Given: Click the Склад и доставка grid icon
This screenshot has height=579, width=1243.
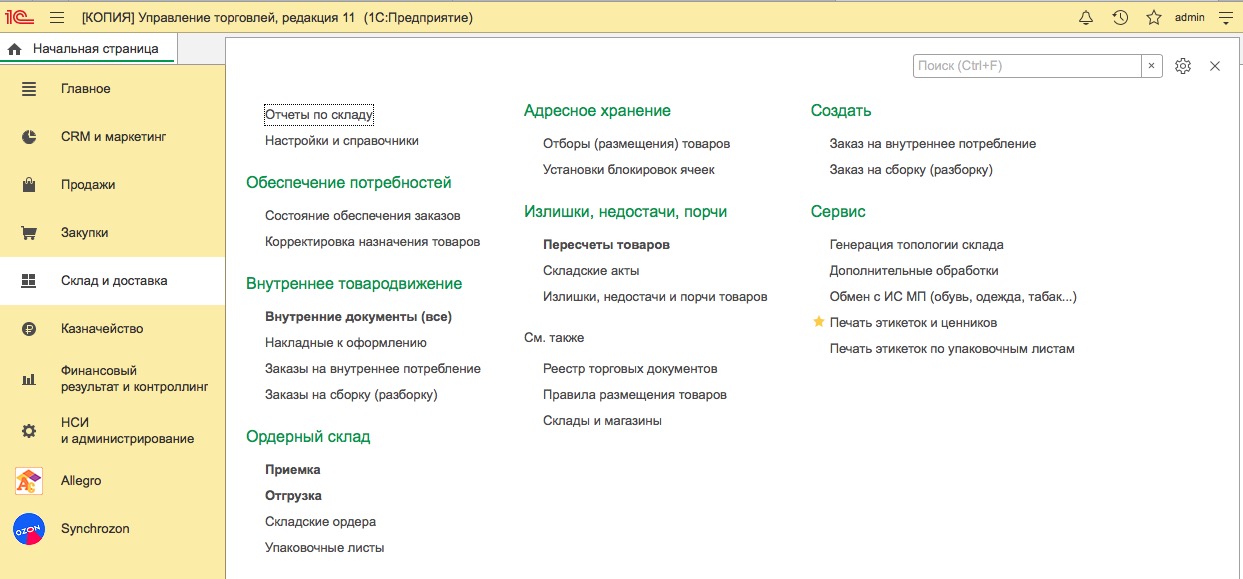Looking at the screenshot, I should coord(29,281).
